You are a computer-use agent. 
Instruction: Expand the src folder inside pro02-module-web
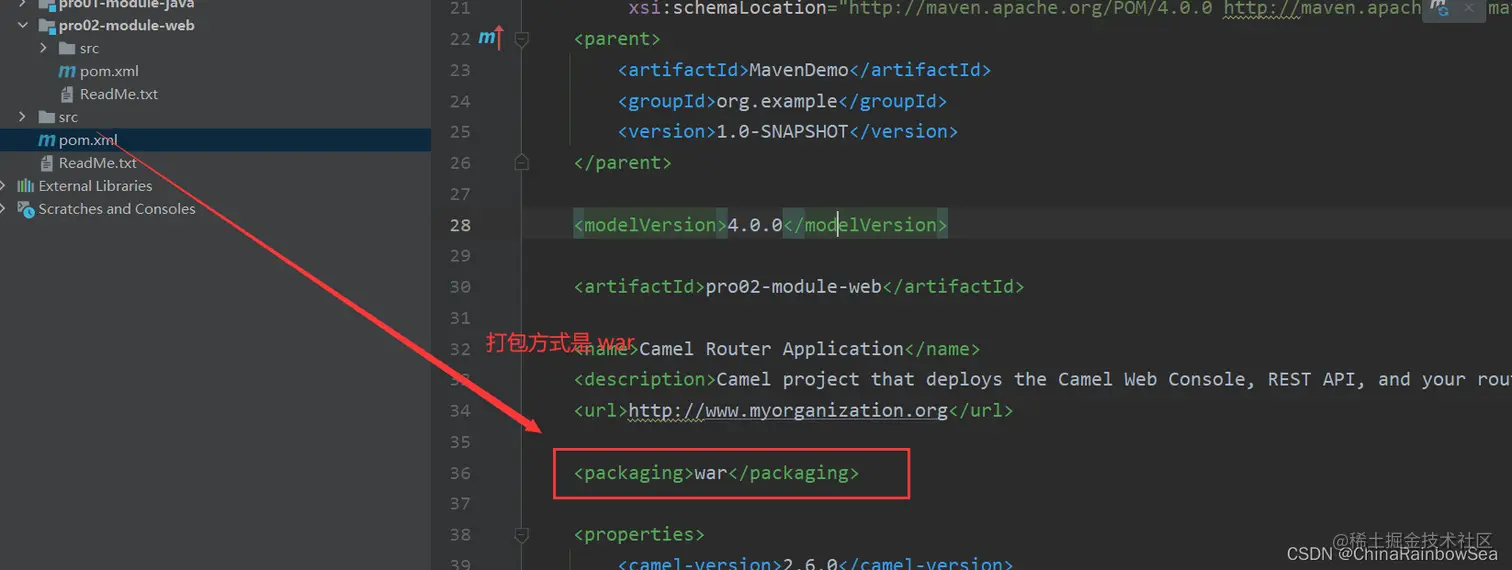tap(44, 48)
